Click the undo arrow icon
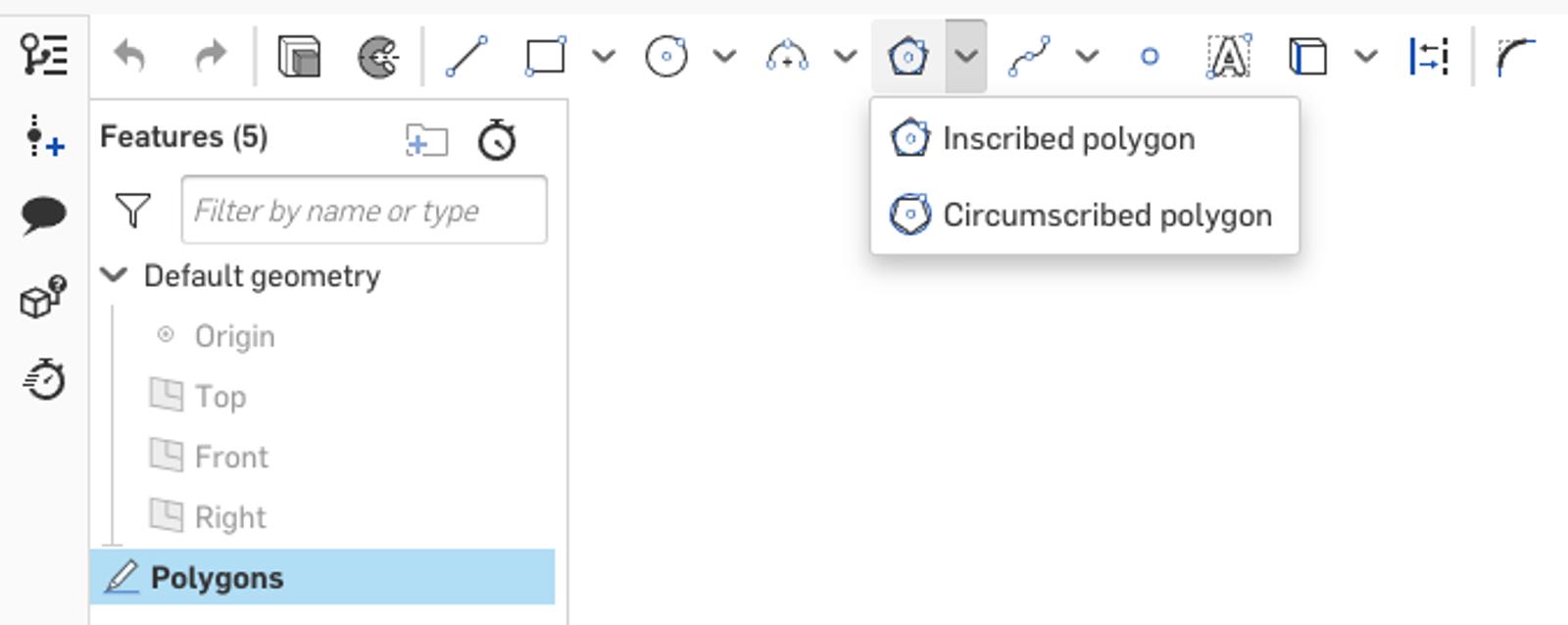 pyautogui.click(x=129, y=56)
